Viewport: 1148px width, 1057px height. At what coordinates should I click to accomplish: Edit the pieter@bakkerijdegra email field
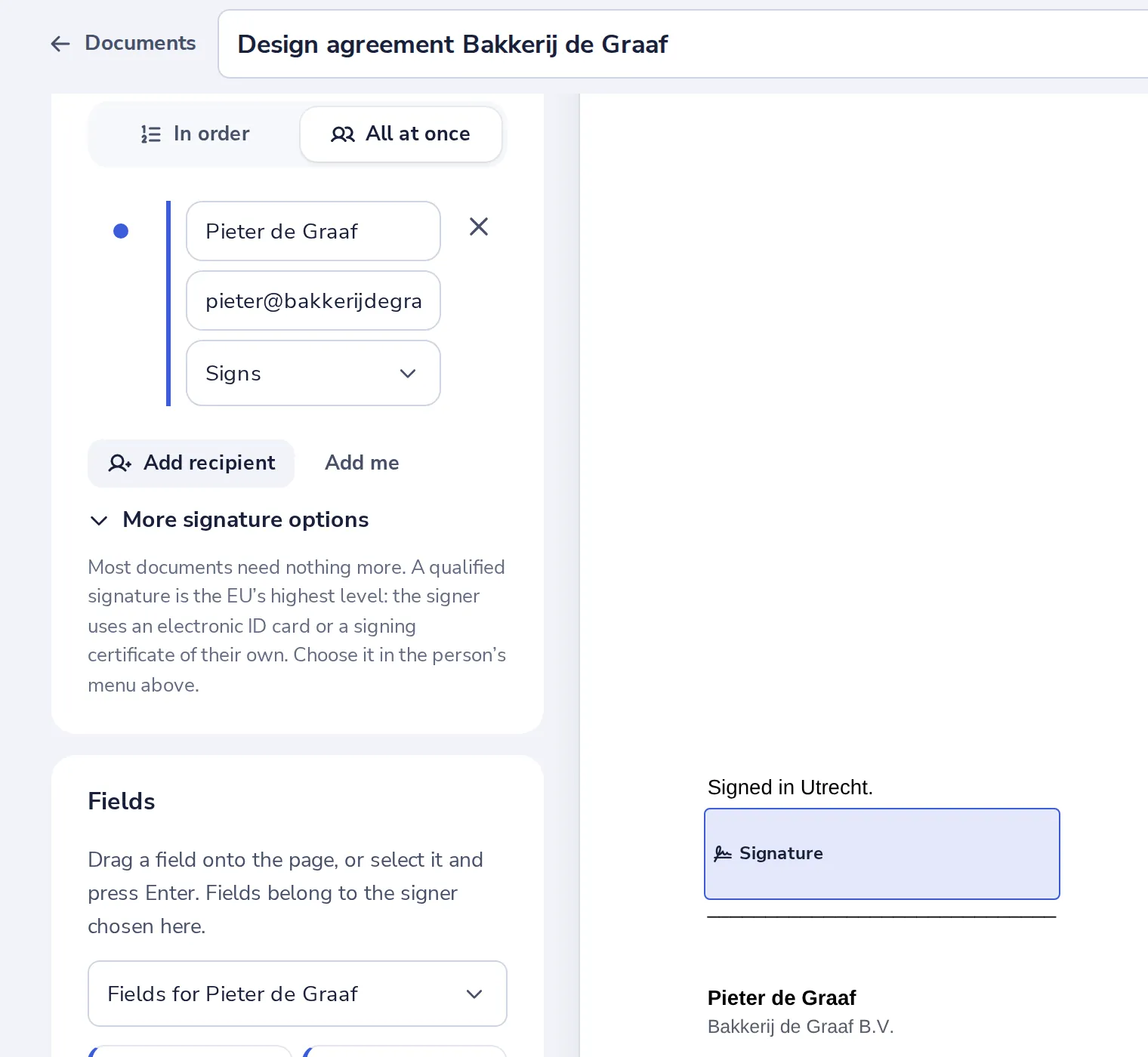pos(313,300)
